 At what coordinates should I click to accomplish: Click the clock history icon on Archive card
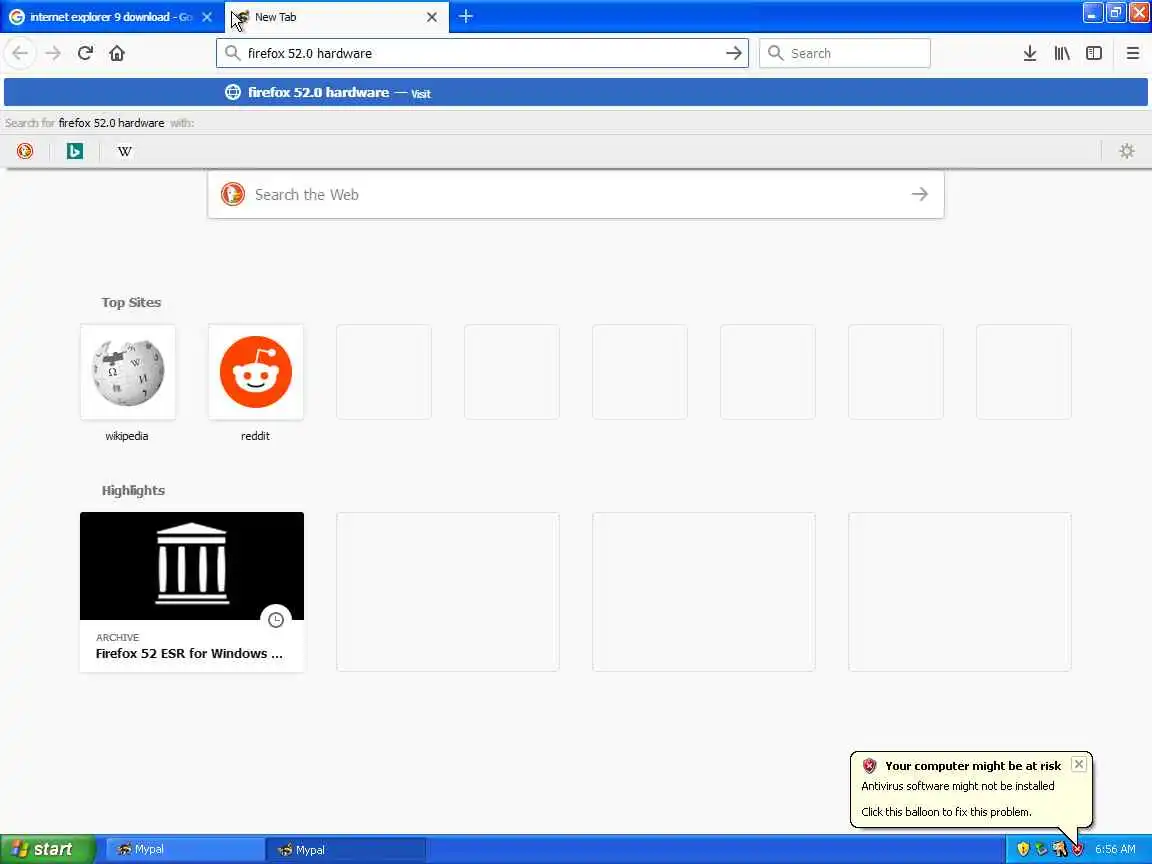pyautogui.click(x=276, y=620)
